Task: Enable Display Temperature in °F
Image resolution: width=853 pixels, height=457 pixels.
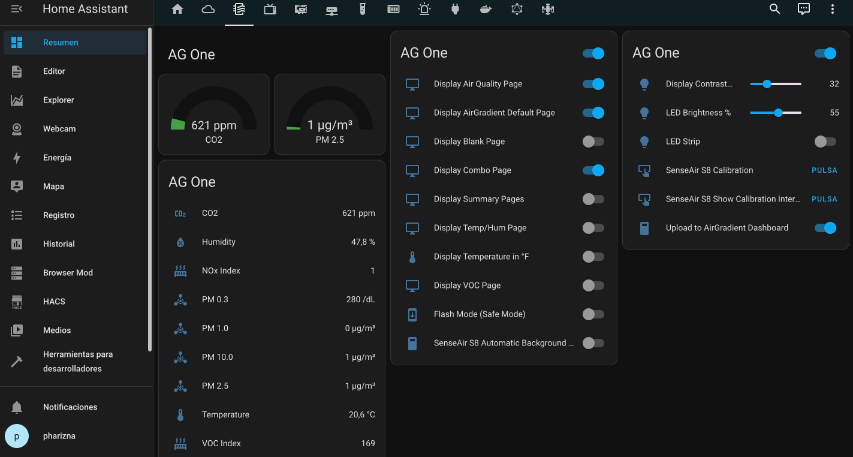Action: click(x=593, y=257)
